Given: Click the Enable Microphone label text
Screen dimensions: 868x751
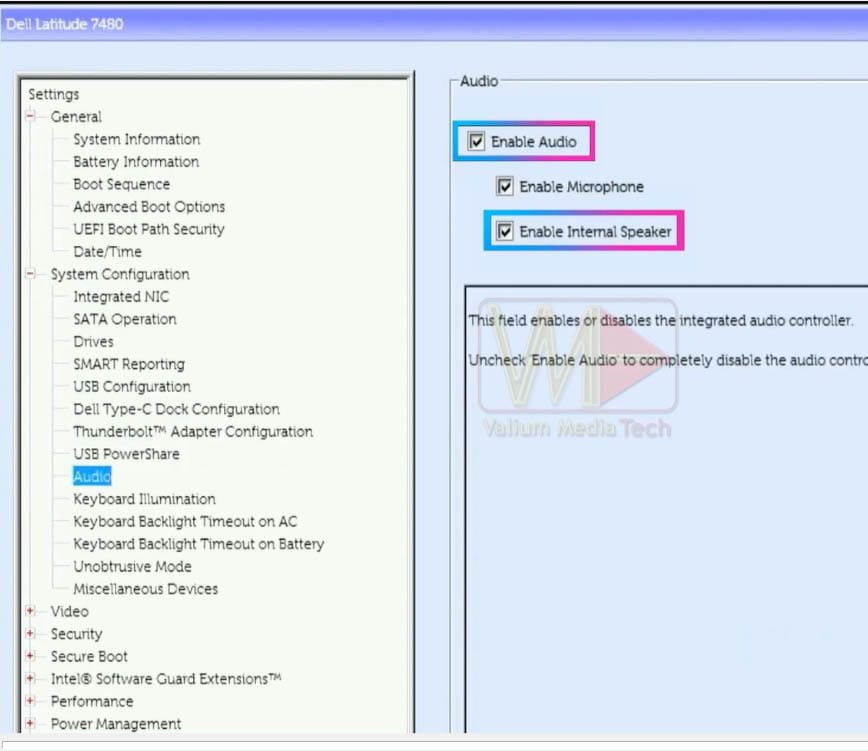Looking at the screenshot, I should (x=581, y=187).
